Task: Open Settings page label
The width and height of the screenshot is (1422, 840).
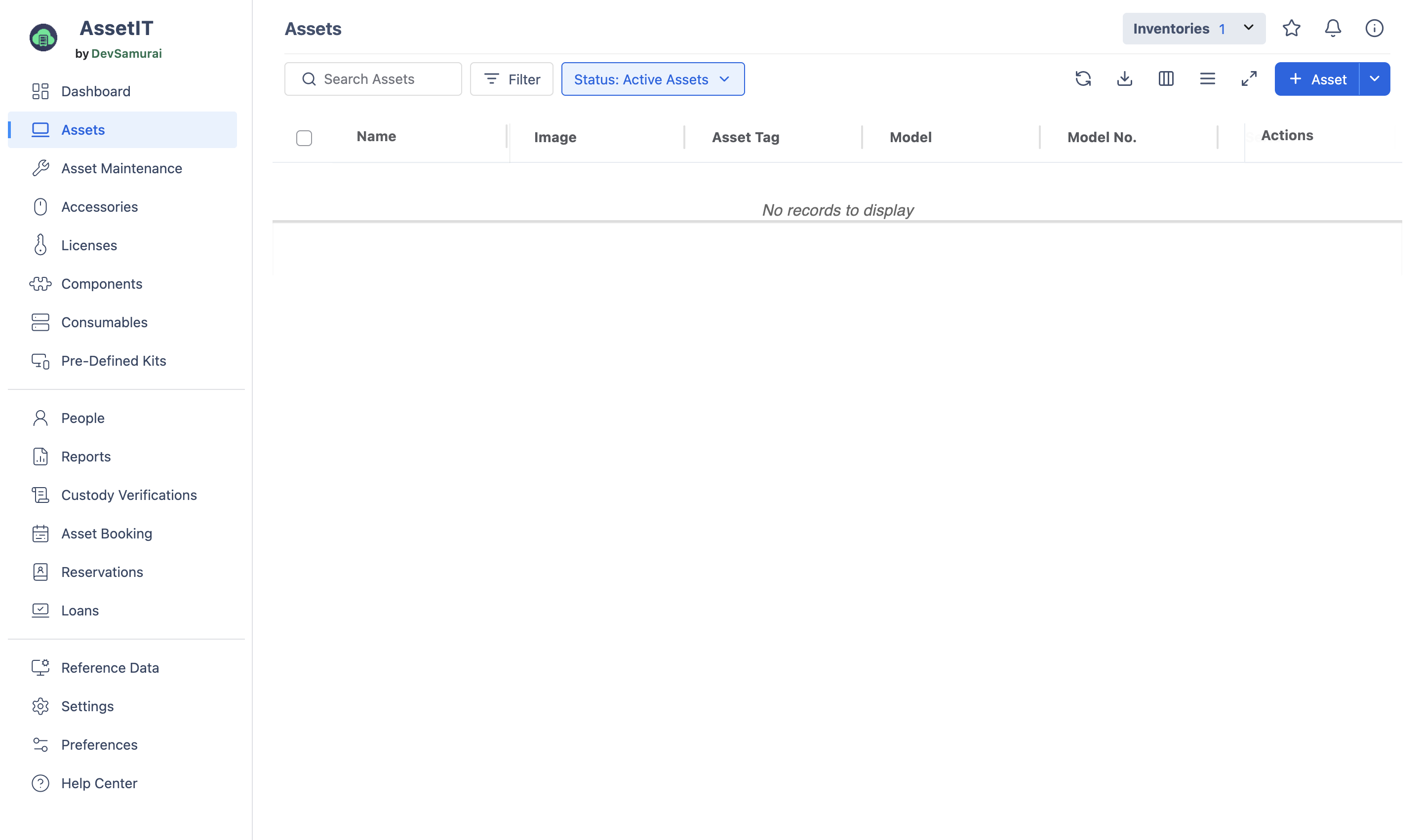Action: (x=87, y=706)
